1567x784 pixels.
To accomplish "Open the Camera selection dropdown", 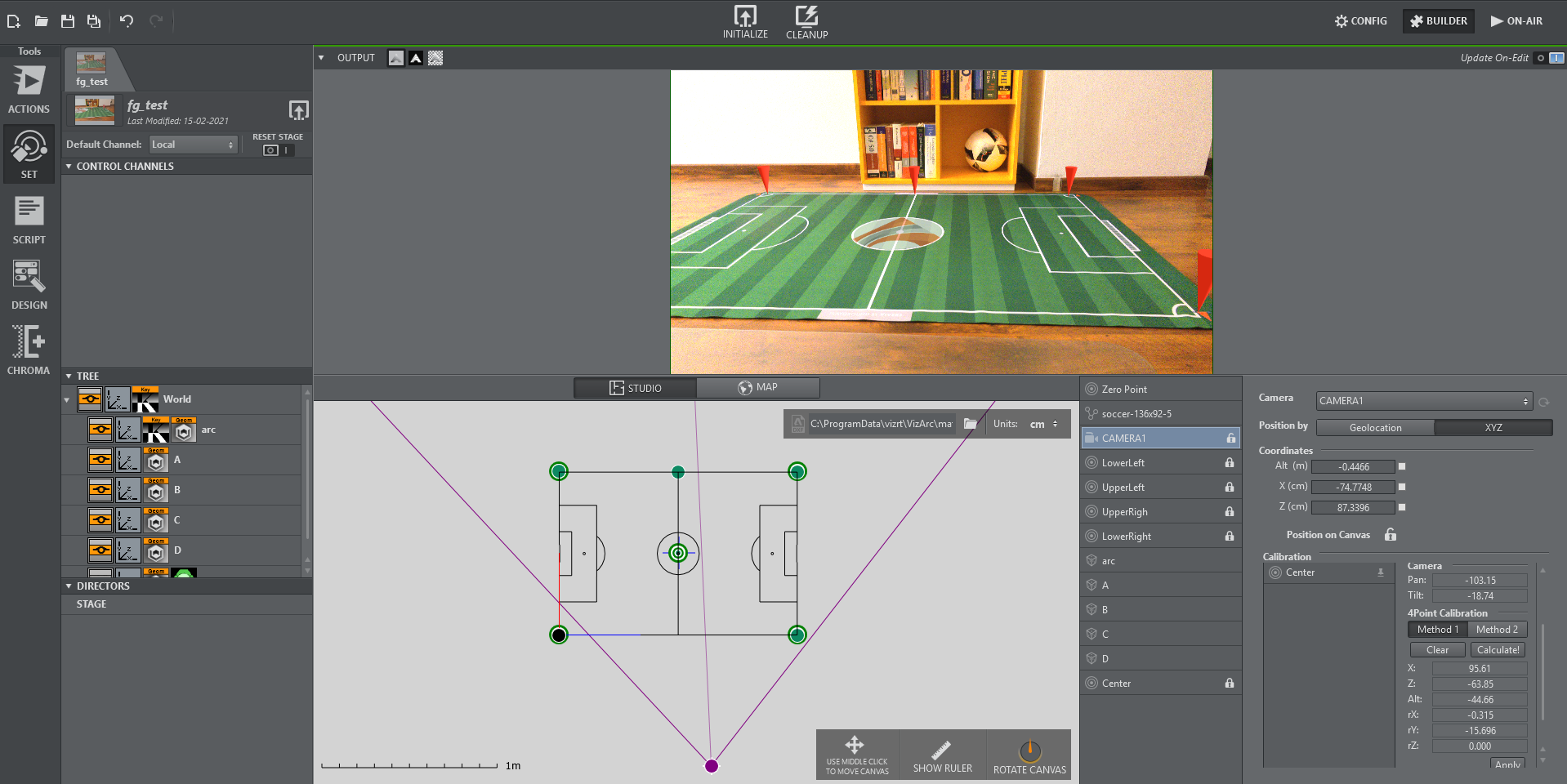I will coord(1423,401).
